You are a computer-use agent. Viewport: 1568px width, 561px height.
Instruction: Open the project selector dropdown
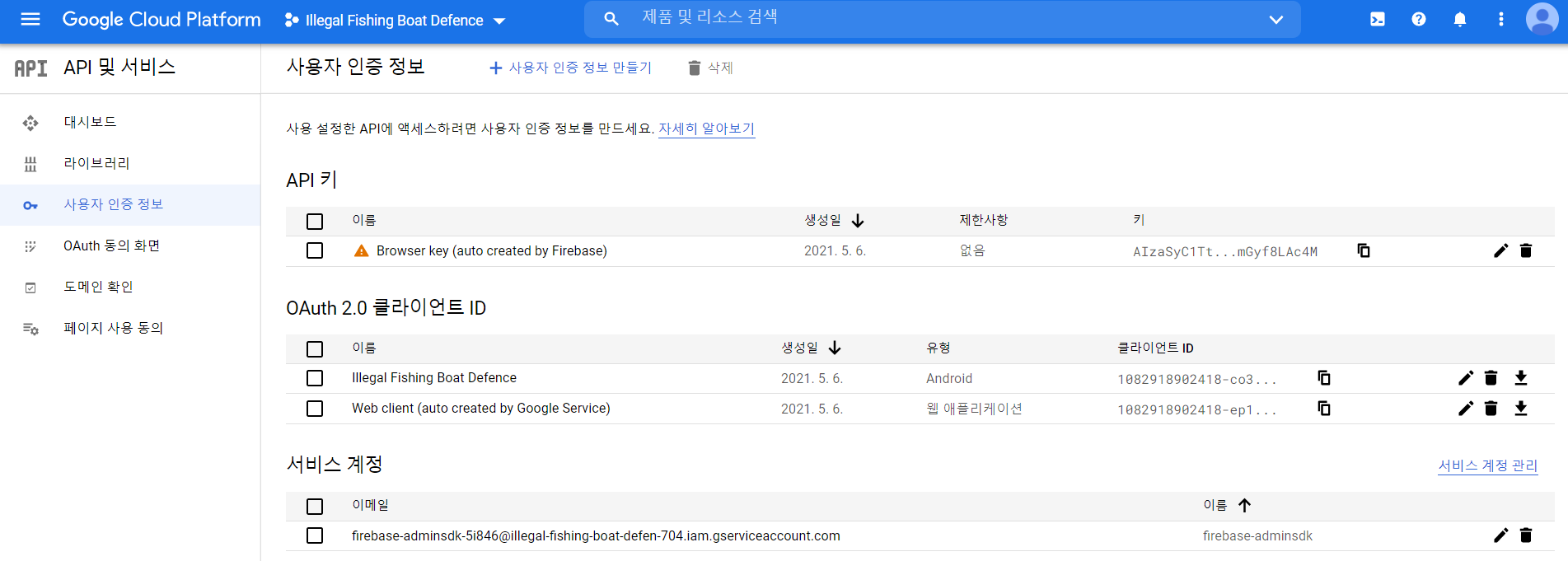[395, 20]
